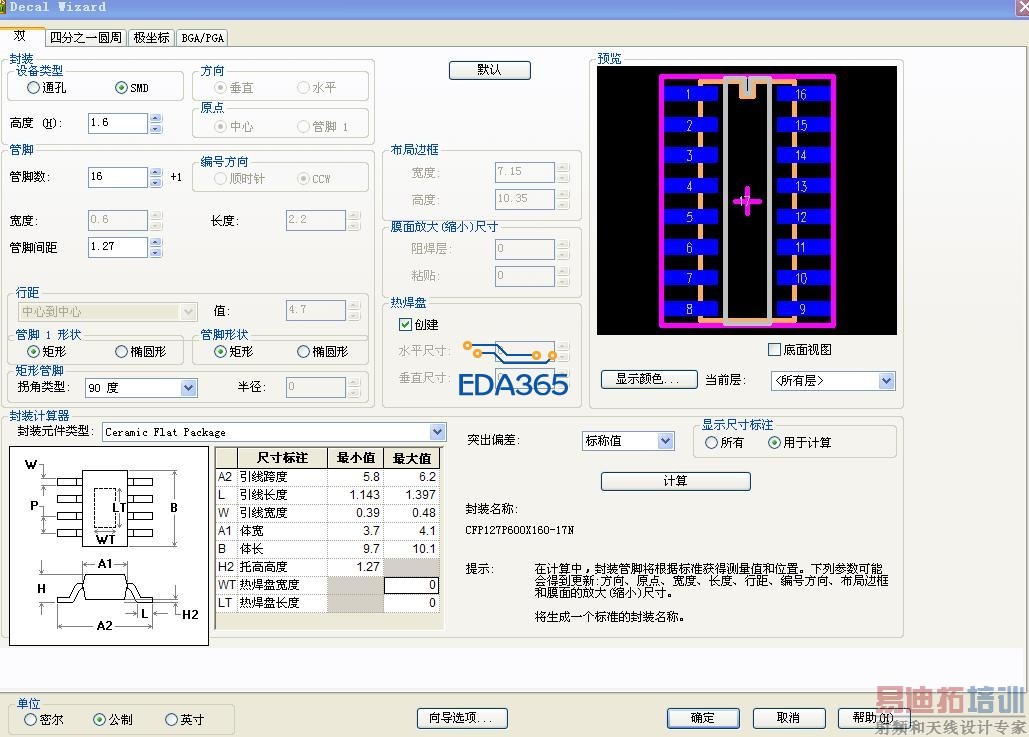Viewport: 1029px width, 737px height.
Task: Enable the 底面视图 checkbox
Action: point(774,350)
